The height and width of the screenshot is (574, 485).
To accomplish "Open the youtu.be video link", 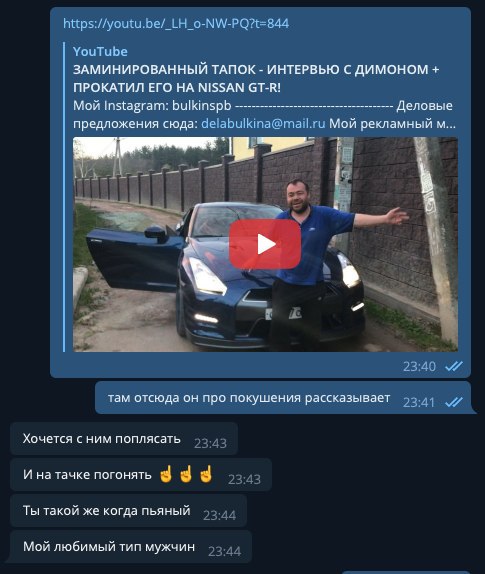I will point(176,24).
